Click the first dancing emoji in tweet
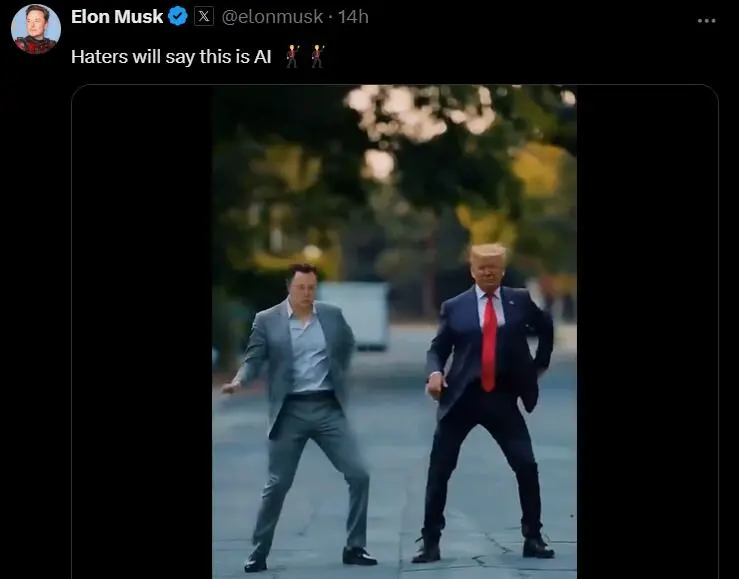 [x=292, y=56]
